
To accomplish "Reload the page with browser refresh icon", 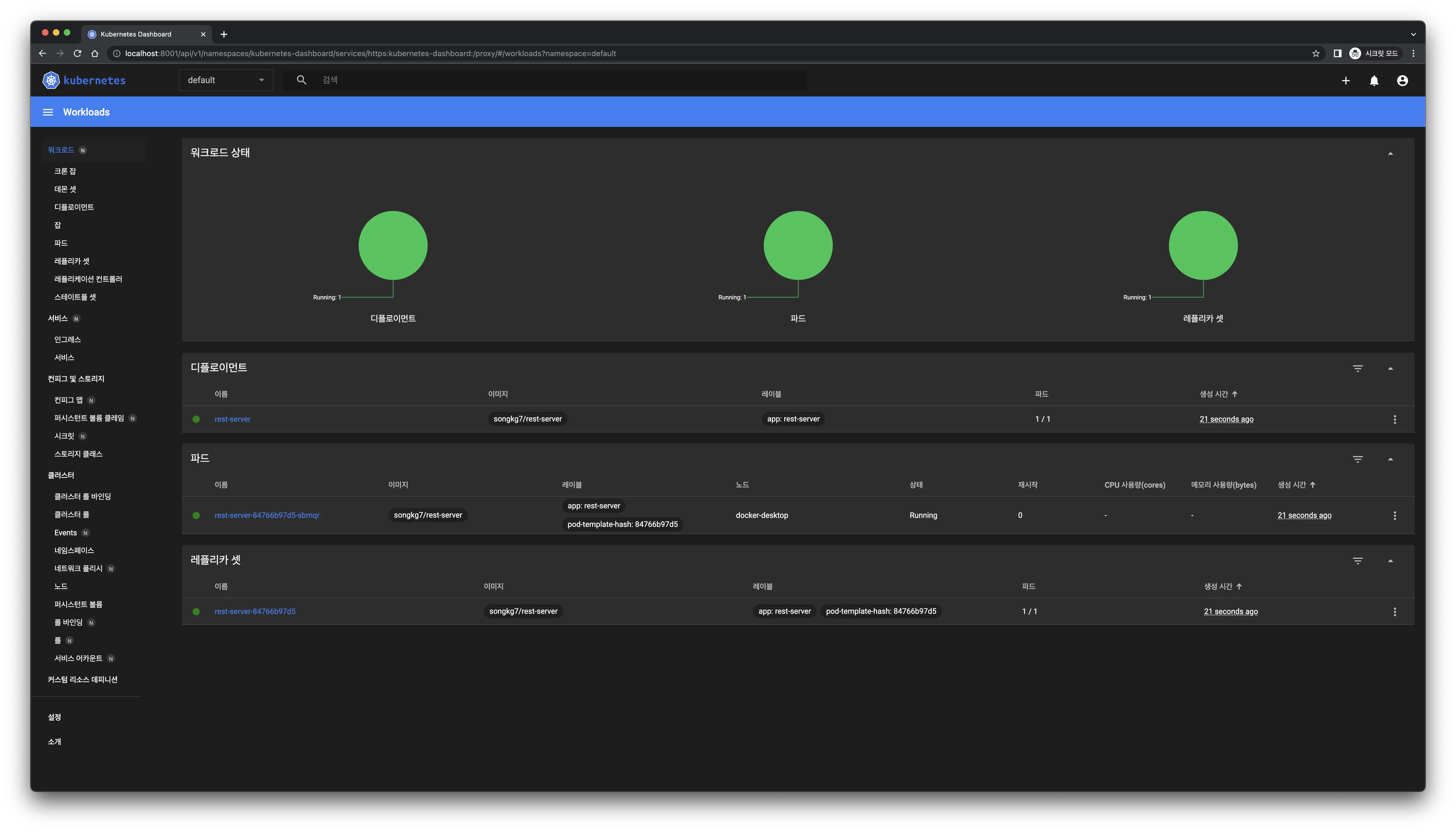I will click(77, 53).
